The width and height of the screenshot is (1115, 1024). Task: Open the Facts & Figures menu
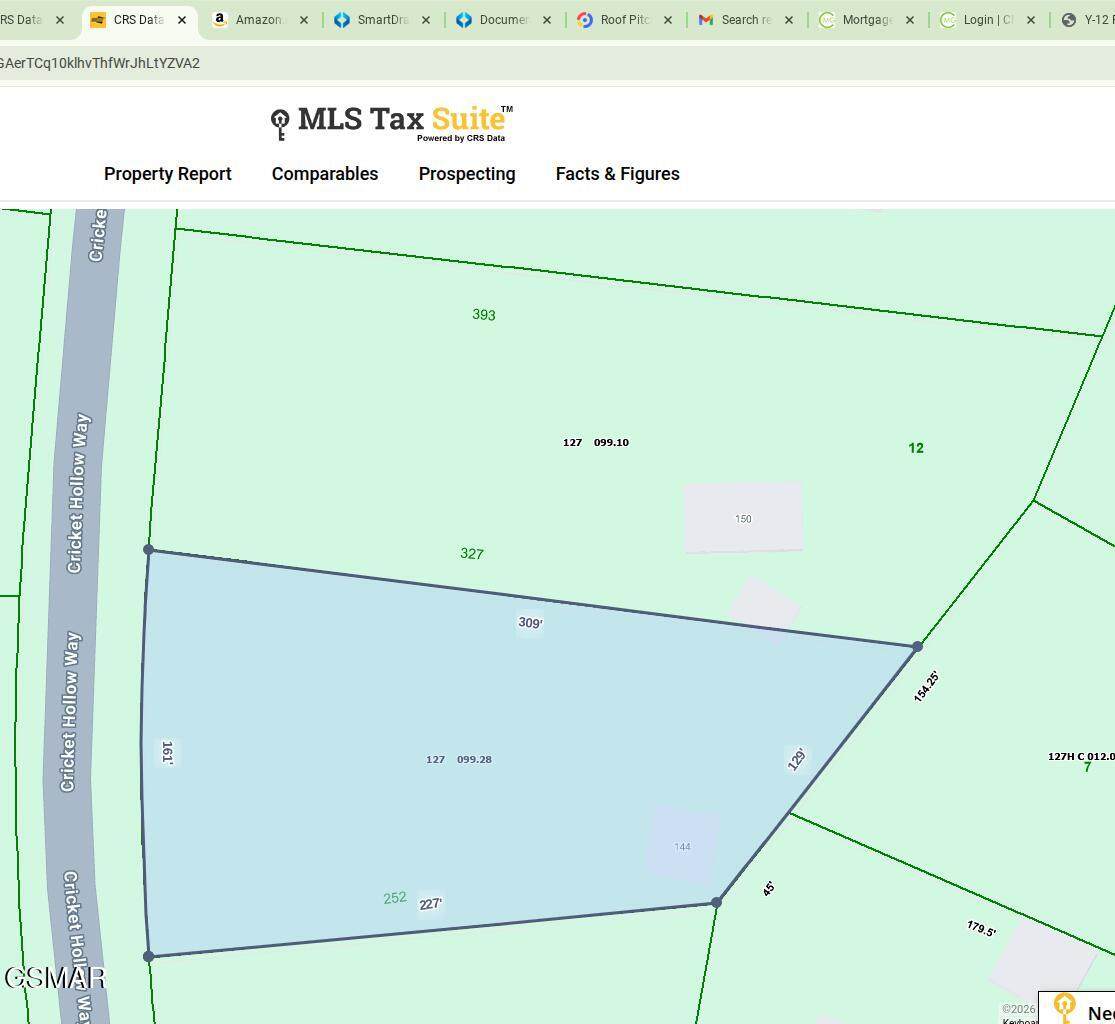tap(617, 174)
